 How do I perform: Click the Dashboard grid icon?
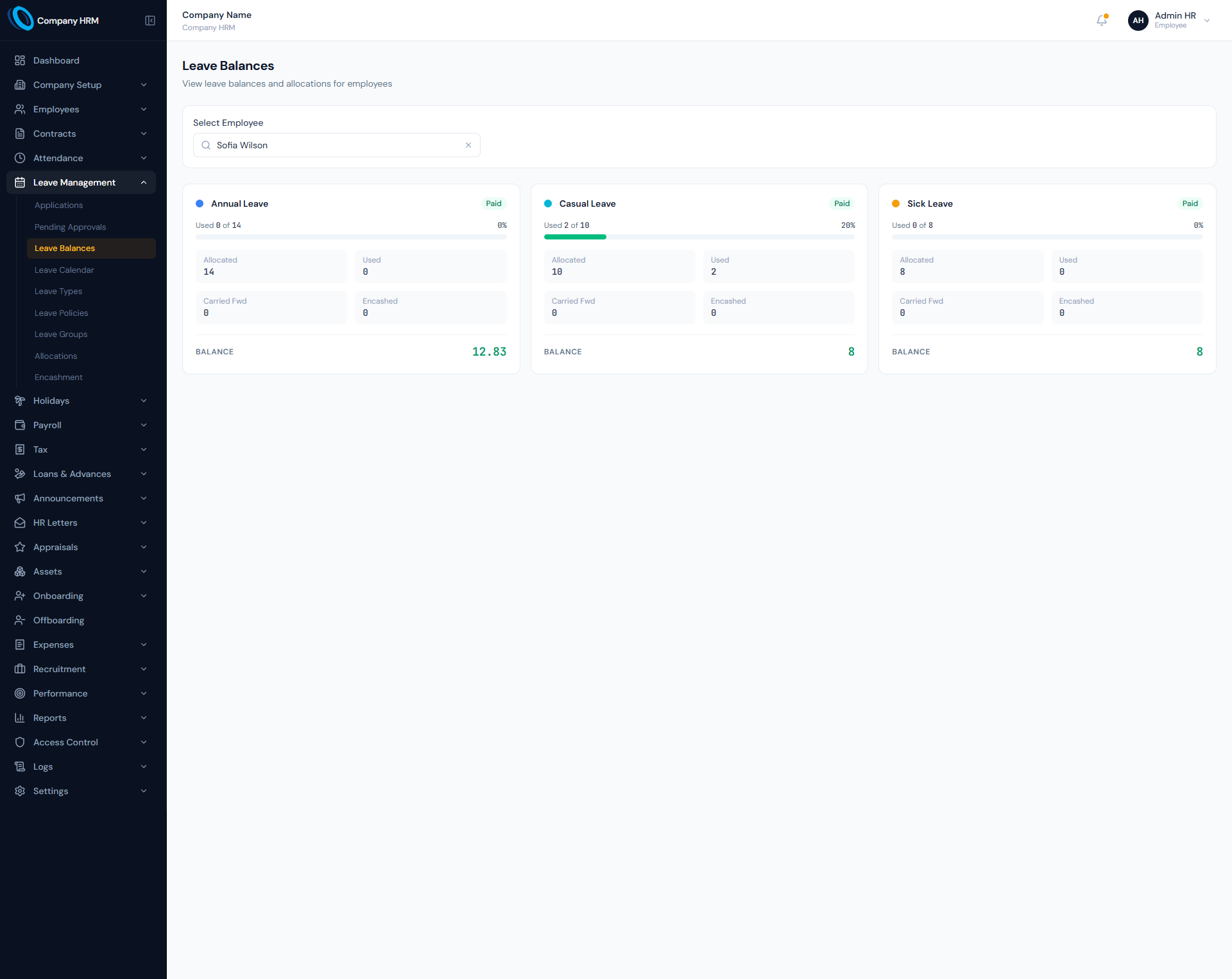tap(20, 60)
